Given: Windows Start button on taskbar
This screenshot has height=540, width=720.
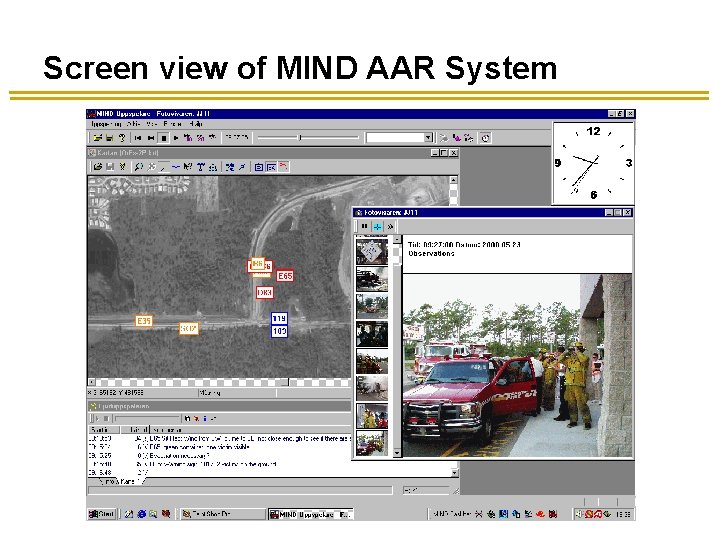Looking at the screenshot, I should [101, 514].
